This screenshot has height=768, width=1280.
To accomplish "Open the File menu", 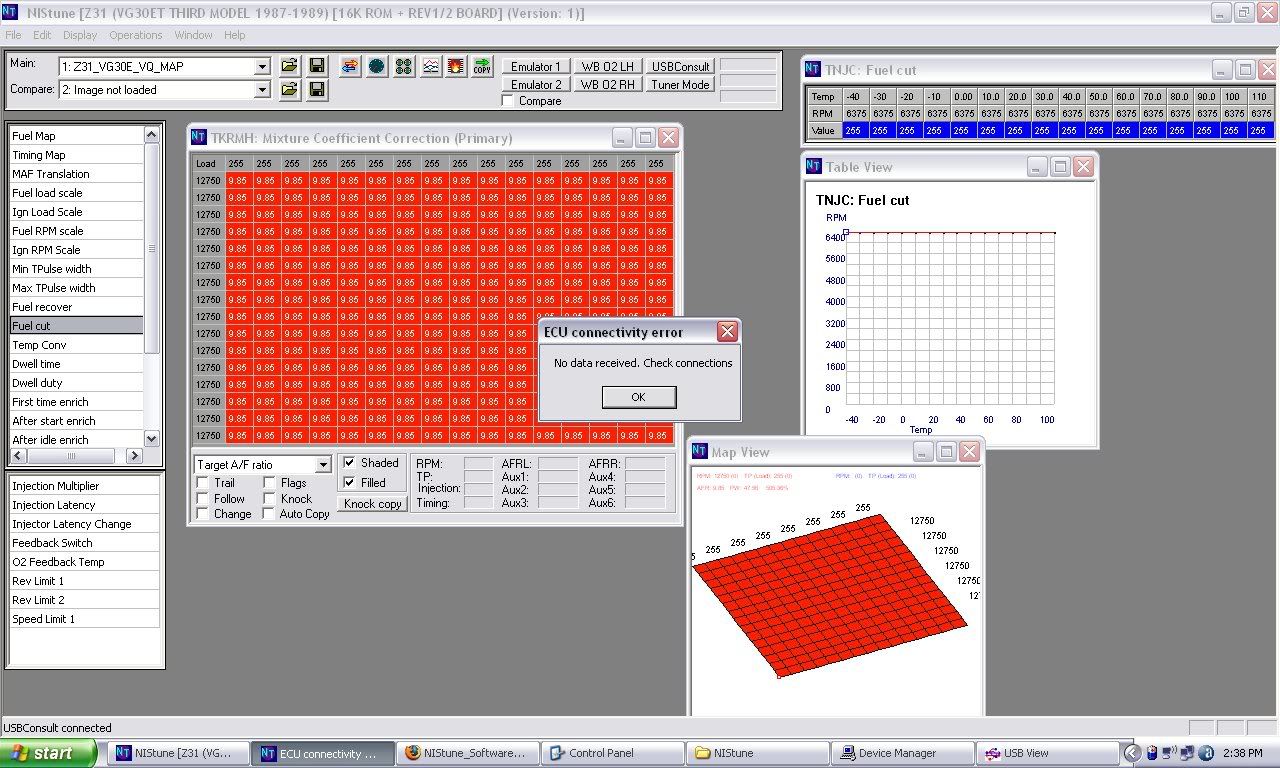I will [x=13, y=35].
